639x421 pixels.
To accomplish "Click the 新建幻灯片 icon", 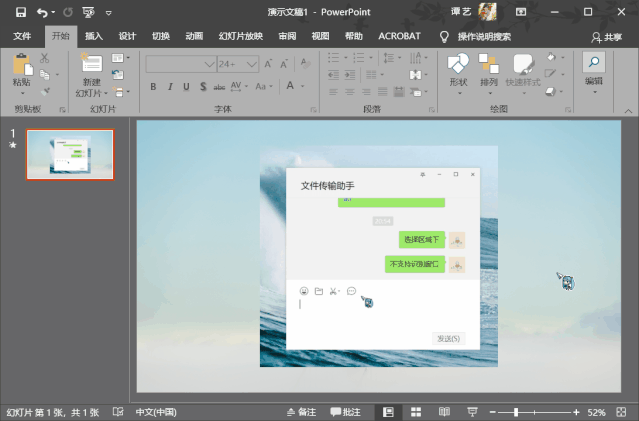I will [92, 64].
